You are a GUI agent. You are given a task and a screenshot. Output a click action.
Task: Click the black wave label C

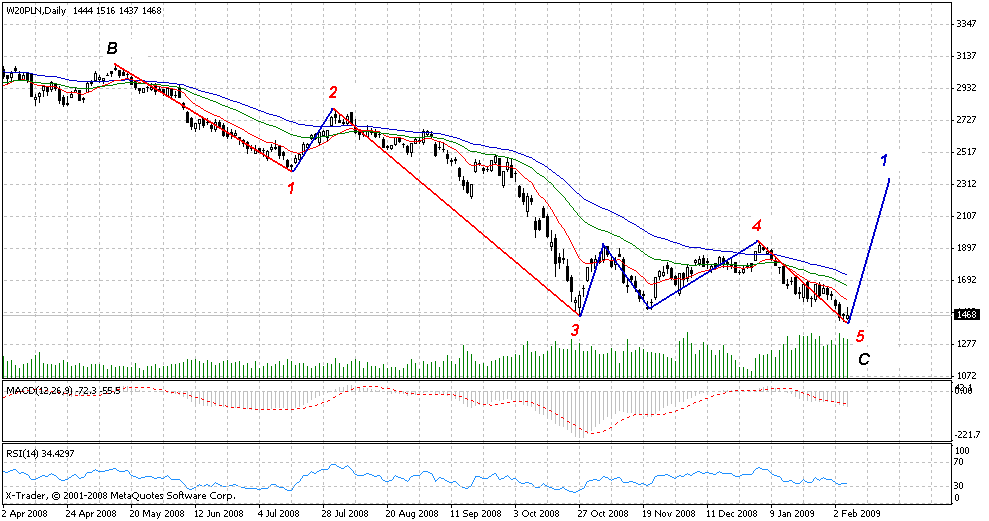[864, 359]
